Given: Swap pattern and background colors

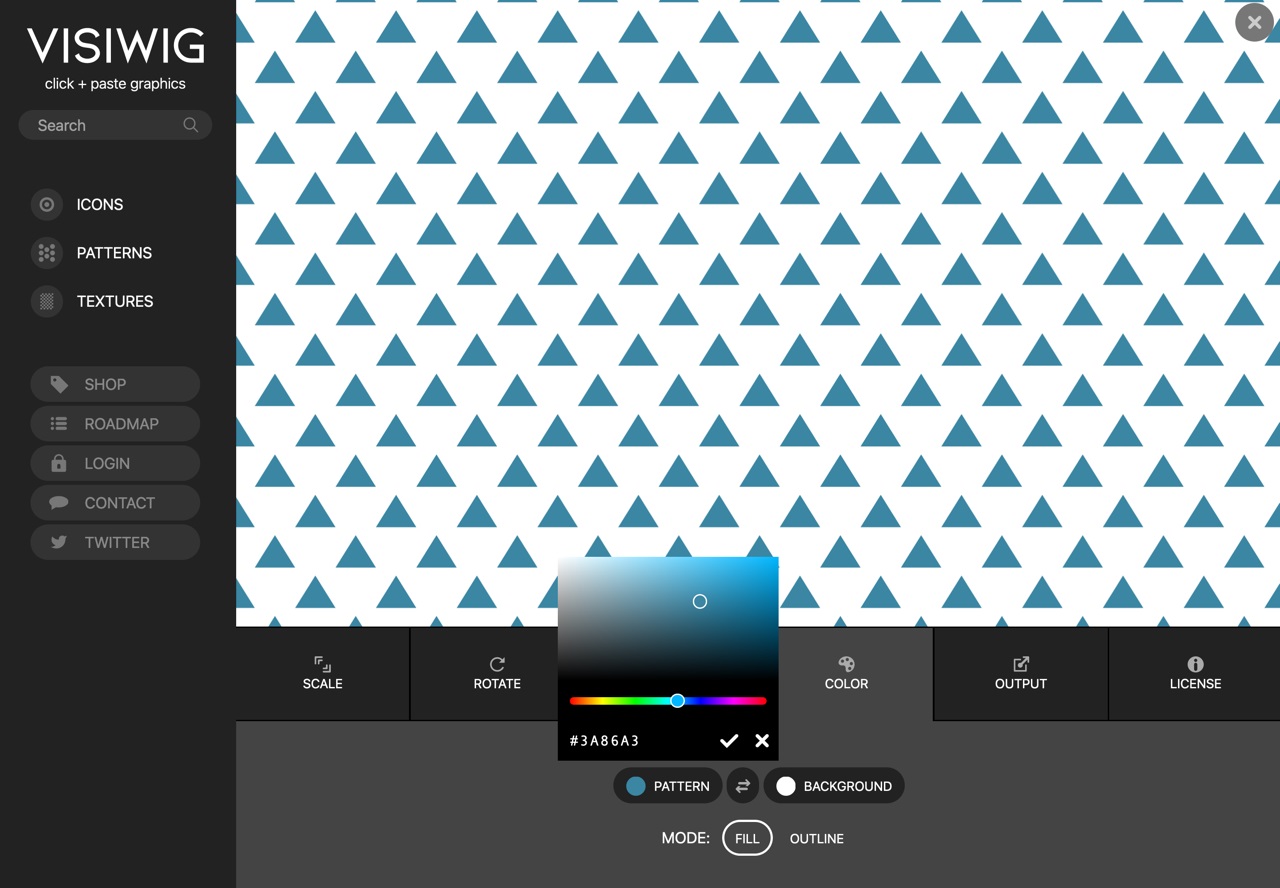Looking at the screenshot, I should point(743,786).
